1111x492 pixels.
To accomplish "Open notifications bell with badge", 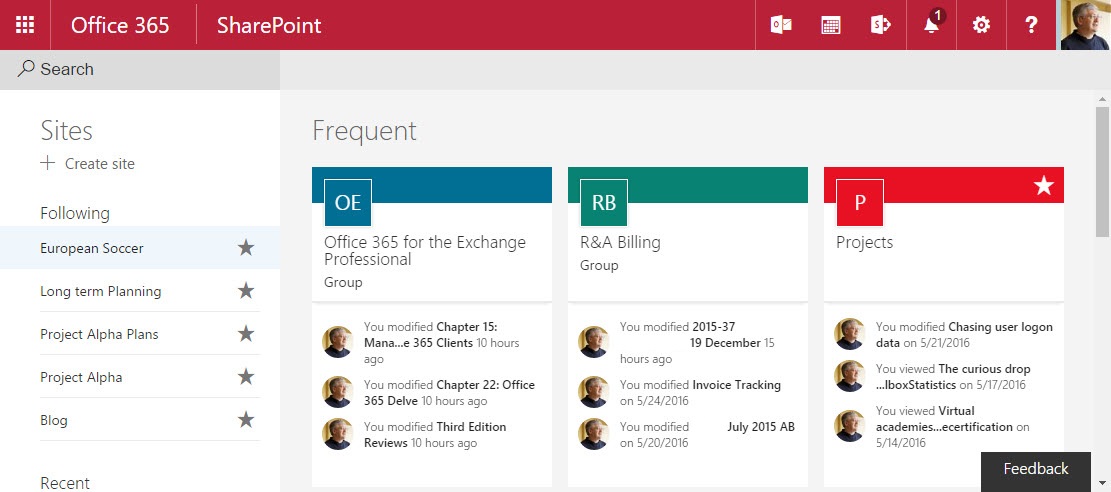I will click(931, 25).
